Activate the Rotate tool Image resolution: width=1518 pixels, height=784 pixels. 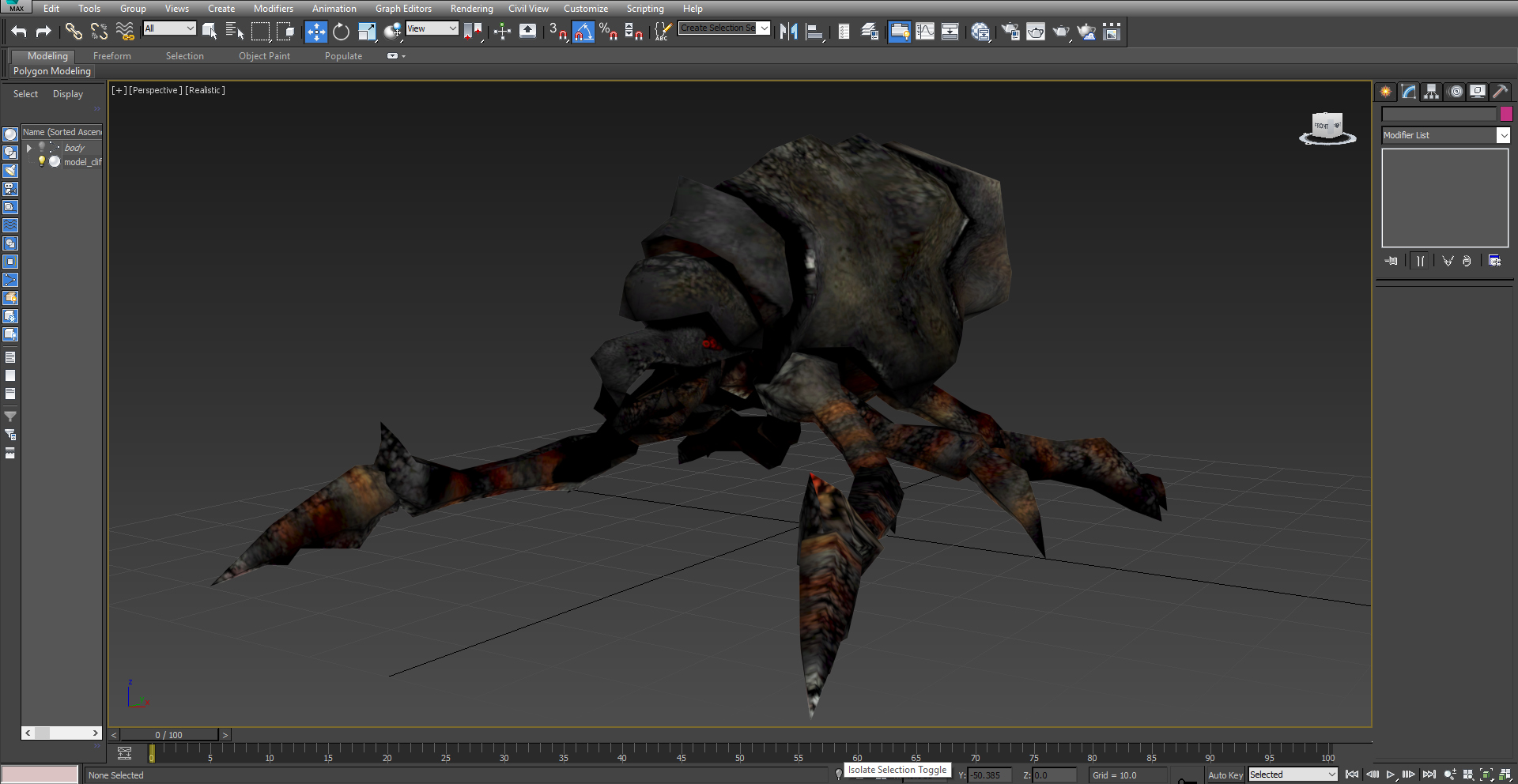pos(341,32)
